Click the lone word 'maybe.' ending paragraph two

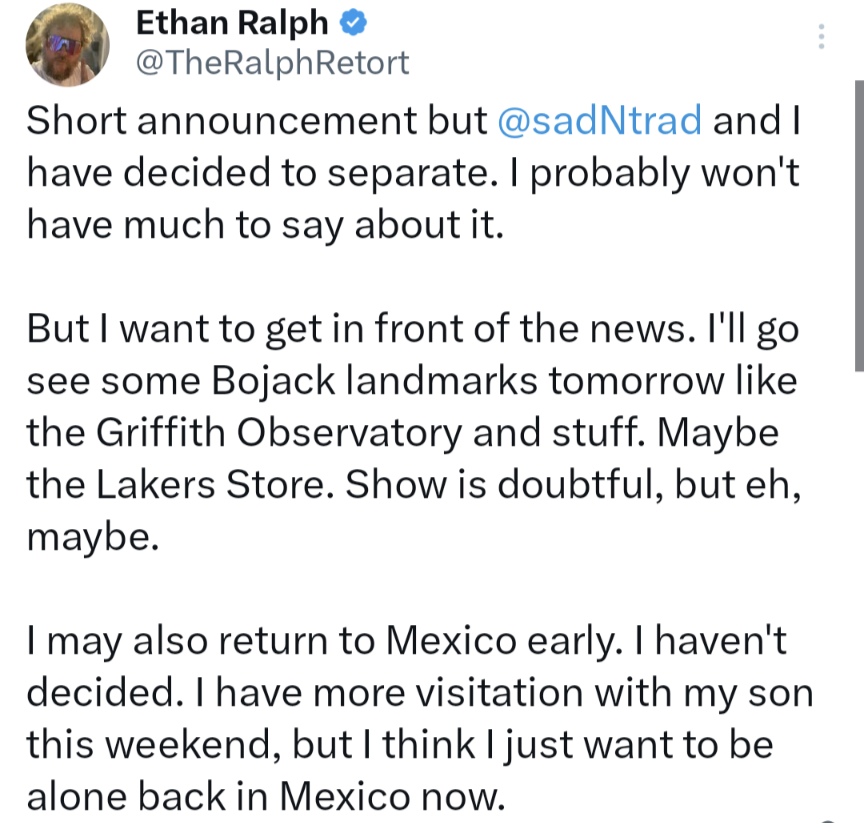tap(93, 537)
